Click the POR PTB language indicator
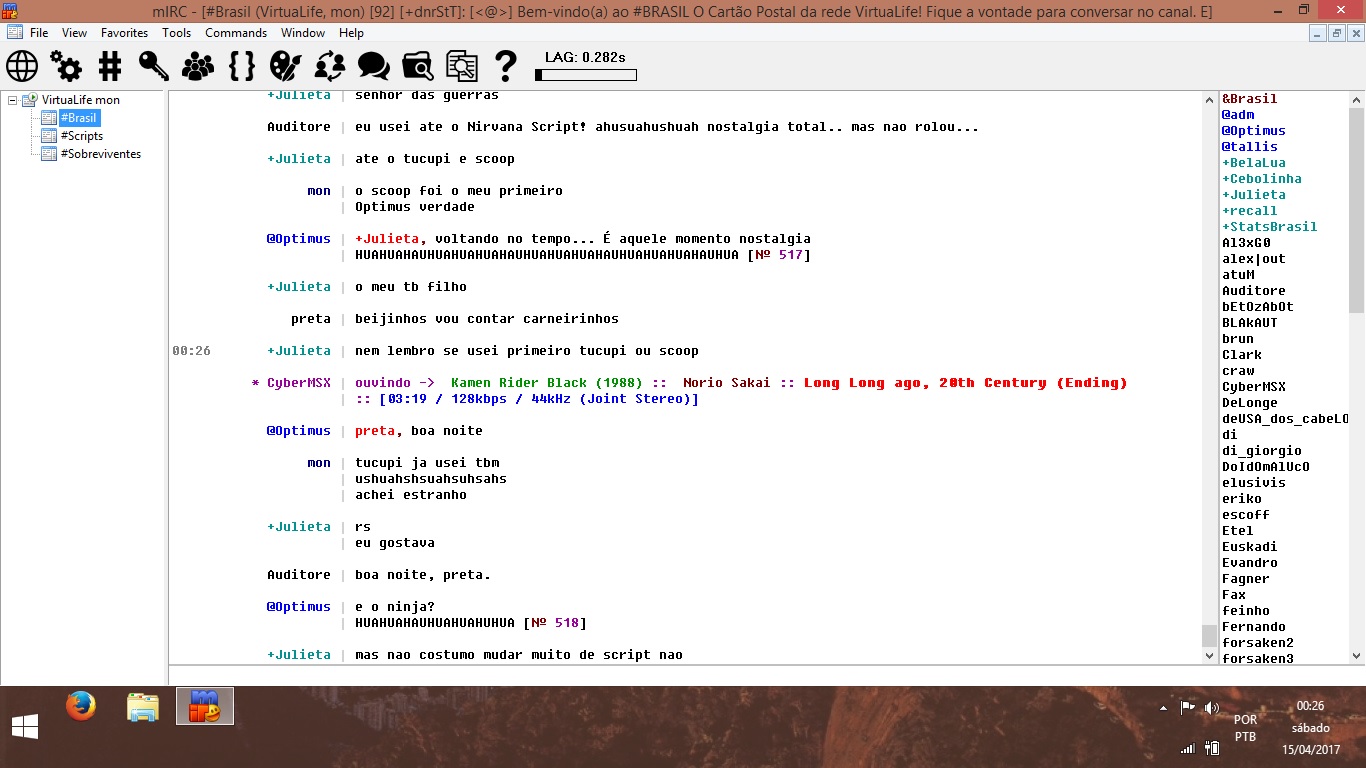Image resolution: width=1366 pixels, height=768 pixels. click(x=1245, y=728)
